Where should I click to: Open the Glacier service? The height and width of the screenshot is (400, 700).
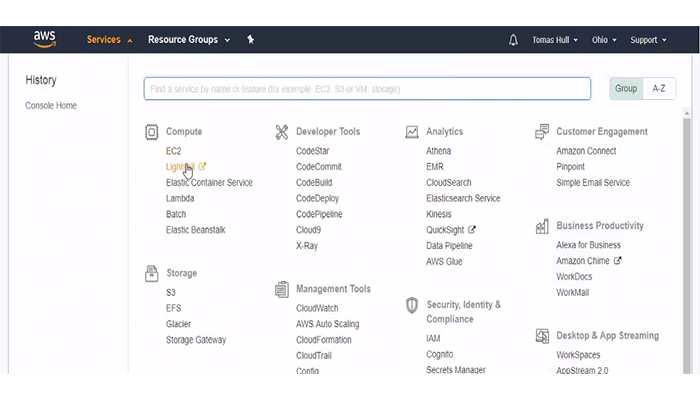tap(178, 324)
